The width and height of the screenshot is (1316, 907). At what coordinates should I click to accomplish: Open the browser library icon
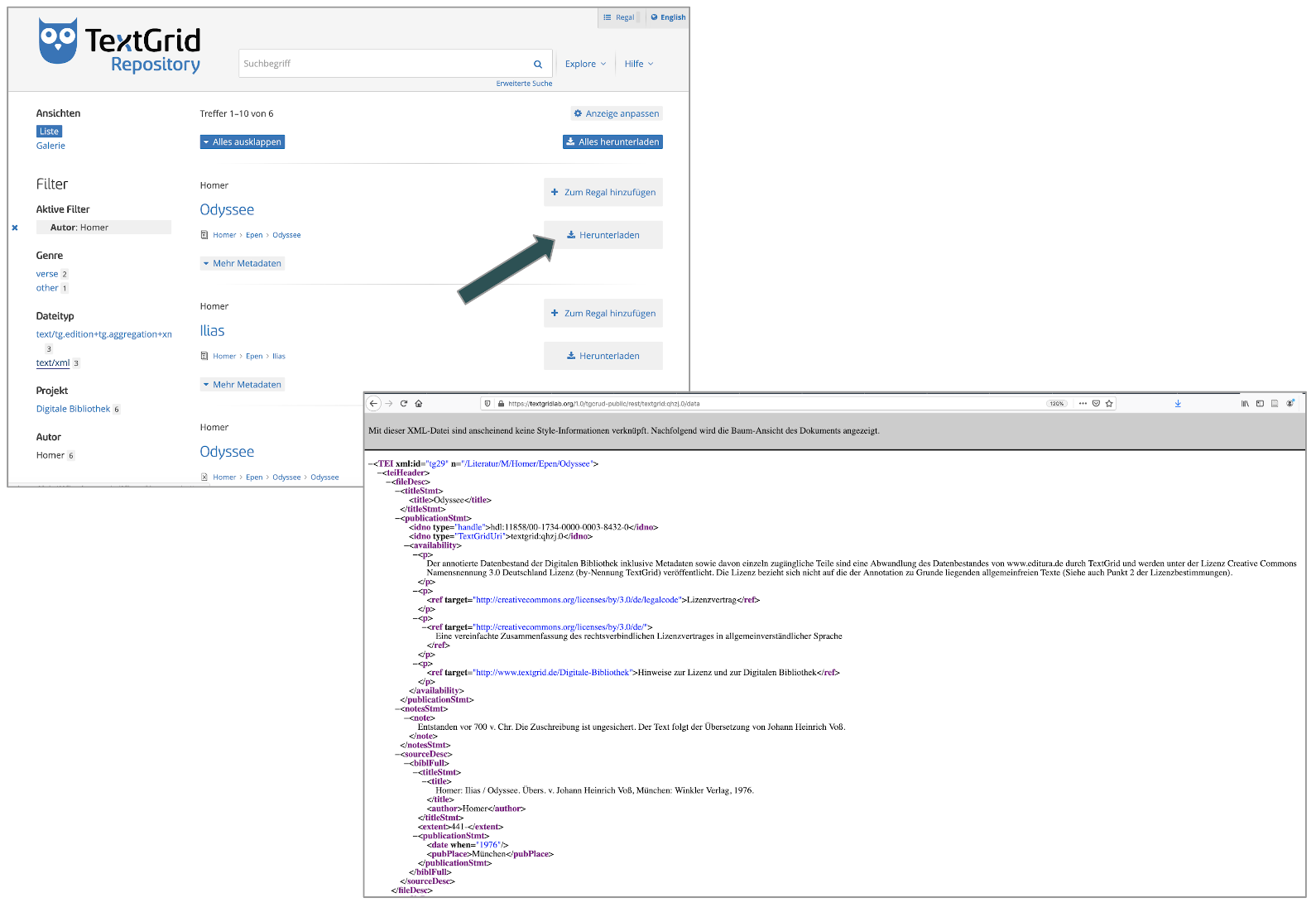pyautogui.click(x=1245, y=404)
